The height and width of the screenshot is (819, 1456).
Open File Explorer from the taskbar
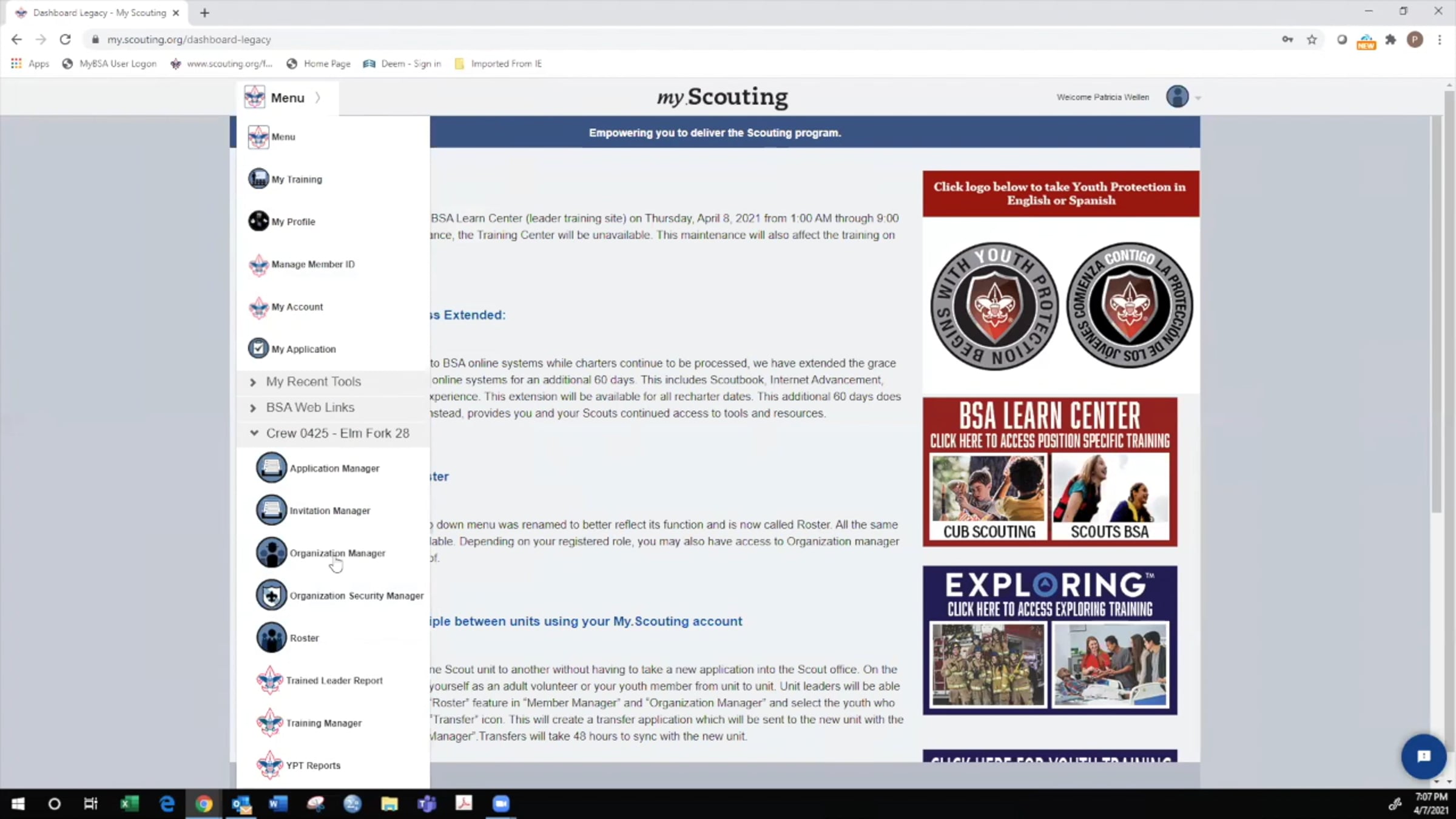pos(389,804)
